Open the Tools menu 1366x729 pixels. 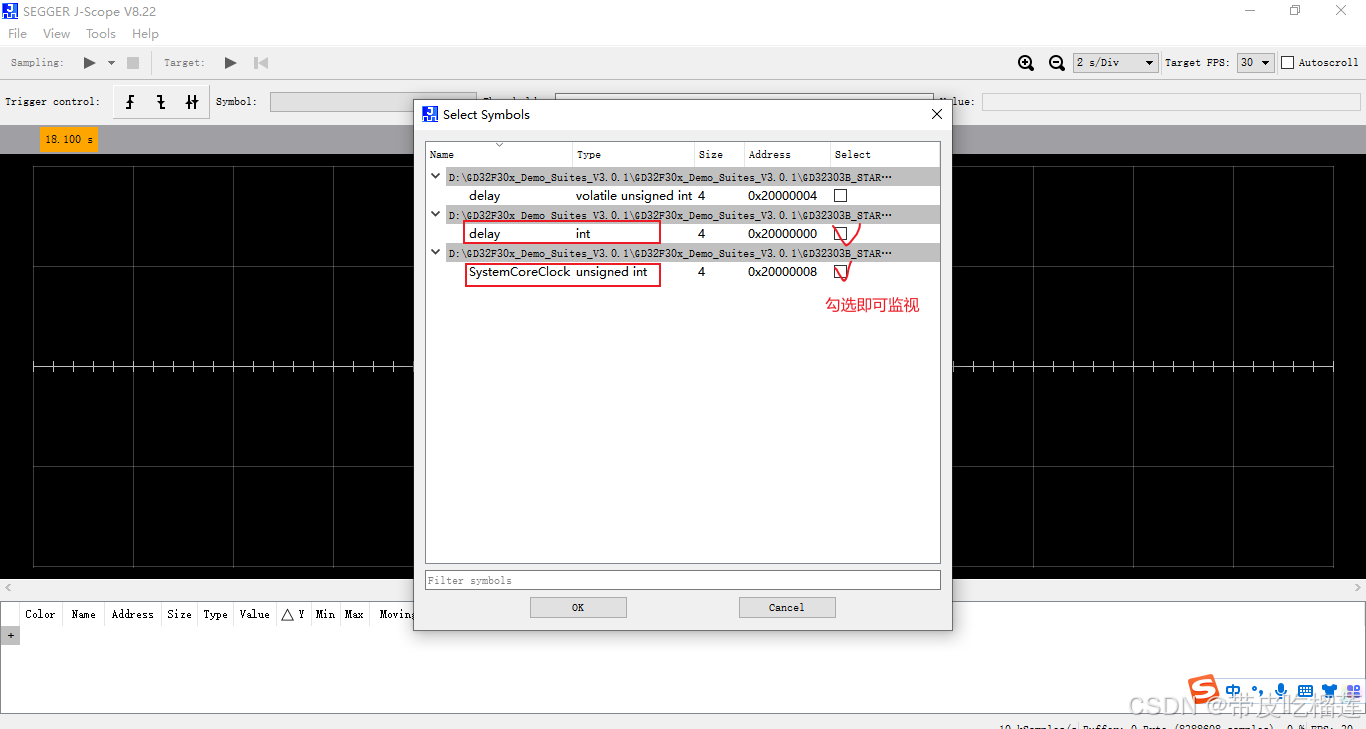101,34
